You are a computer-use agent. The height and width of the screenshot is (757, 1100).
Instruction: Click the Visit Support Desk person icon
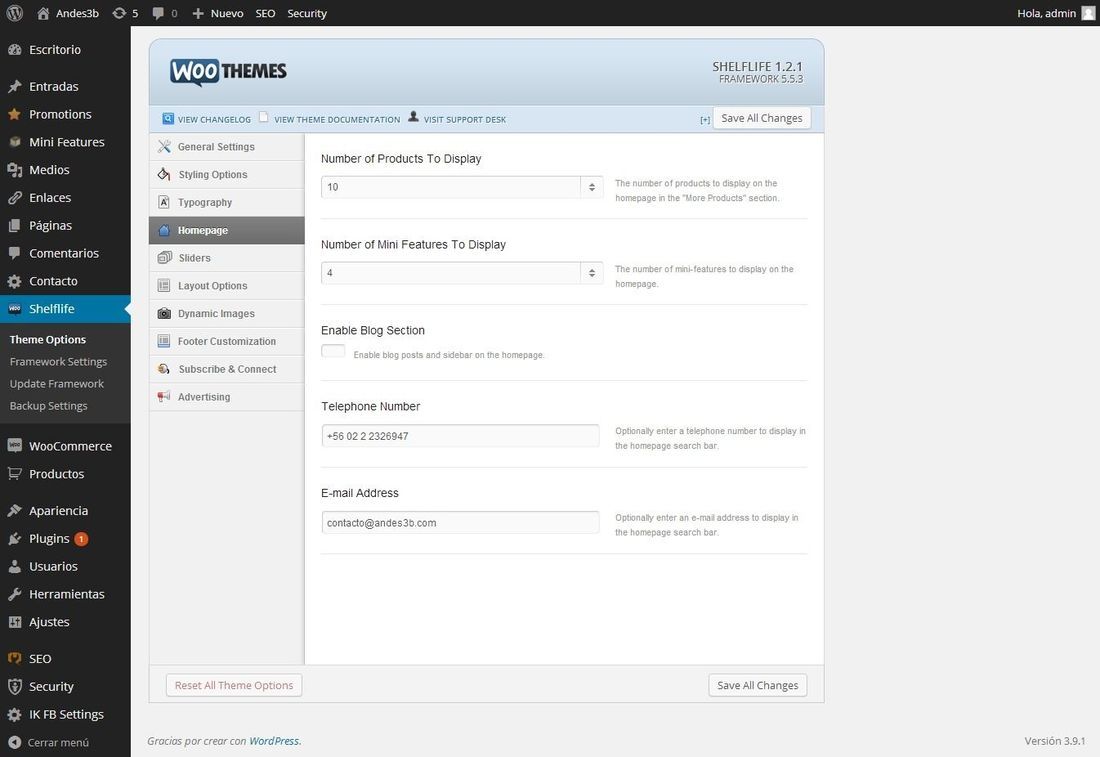tap(413, 116)
